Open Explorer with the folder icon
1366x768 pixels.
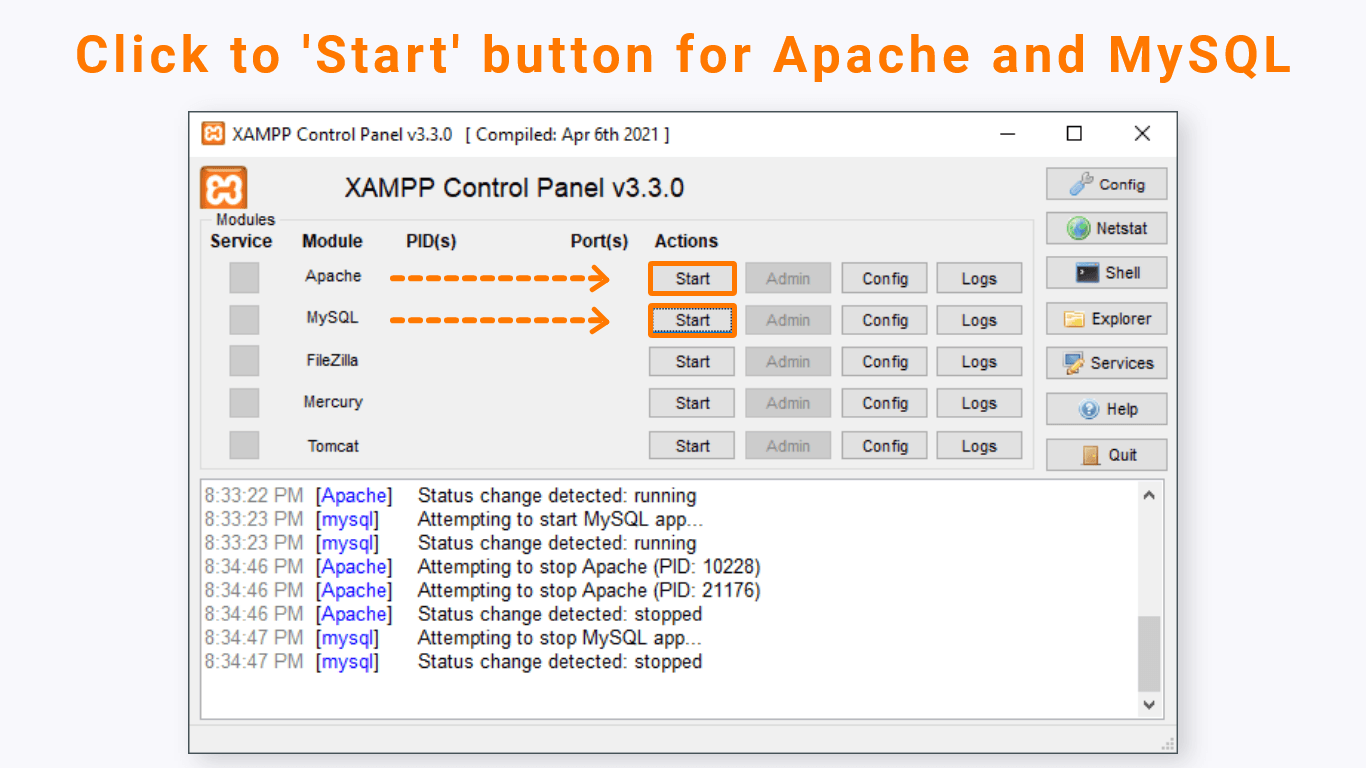pos(1106,319)
